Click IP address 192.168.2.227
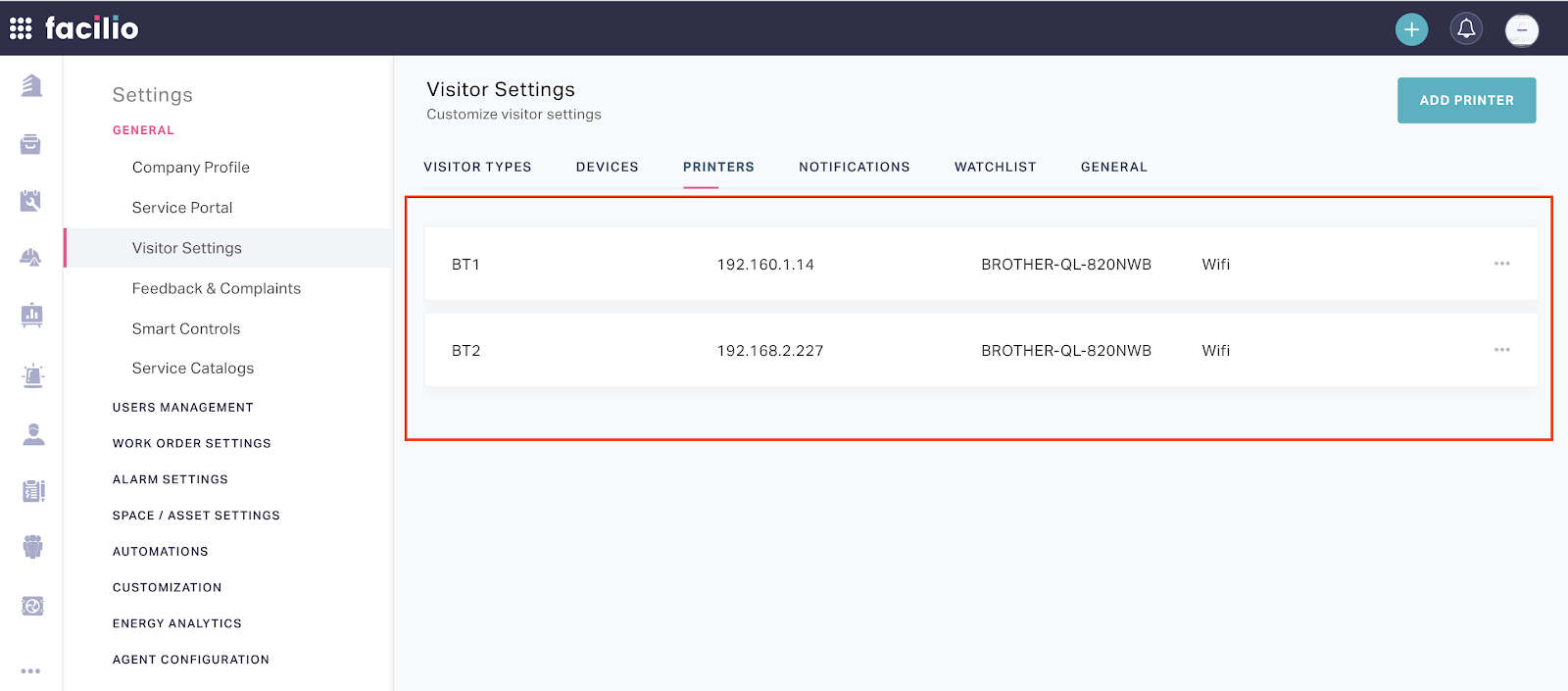The image size is (1568, 691). (770, 351)
